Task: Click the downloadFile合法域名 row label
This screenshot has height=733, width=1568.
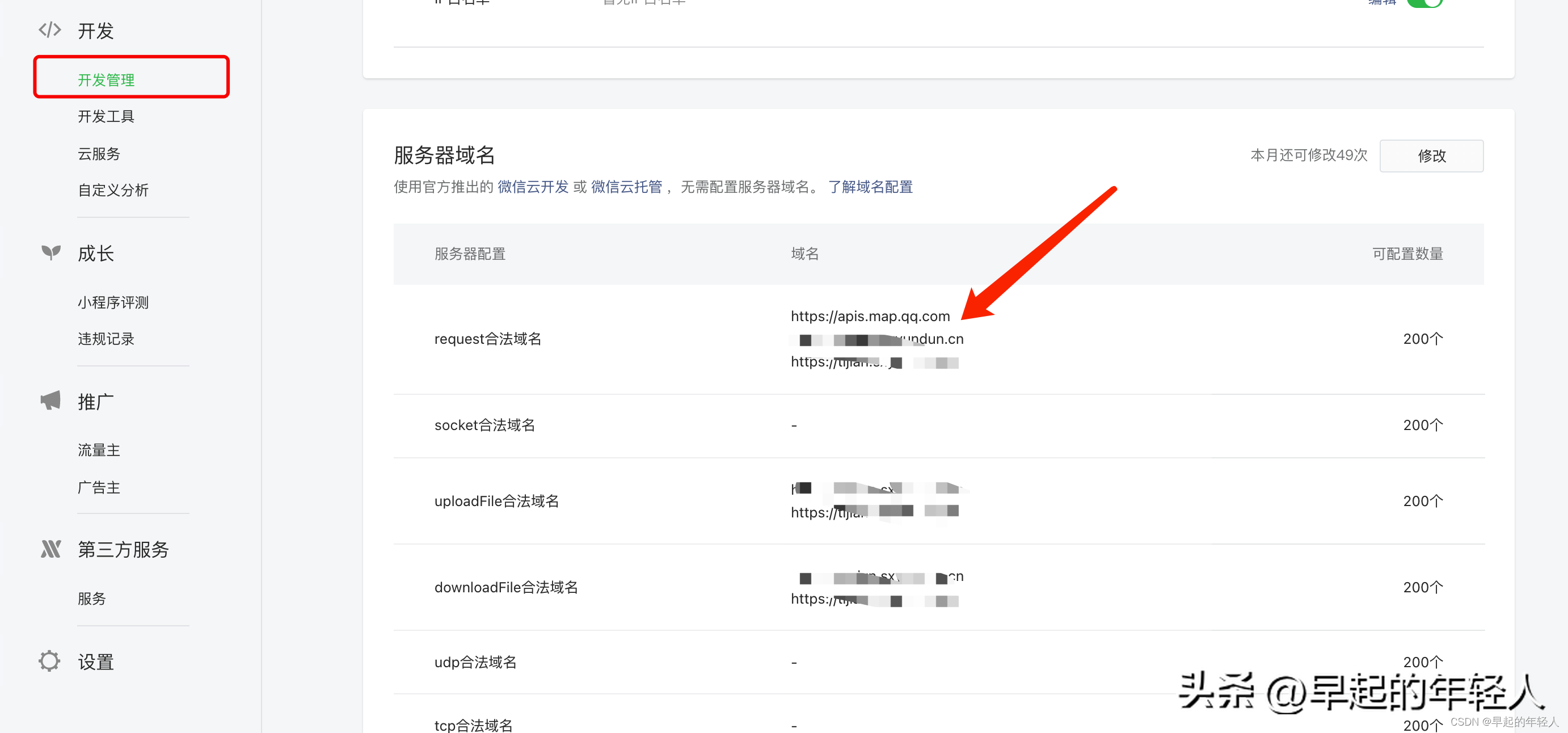Action: [506, 588]
